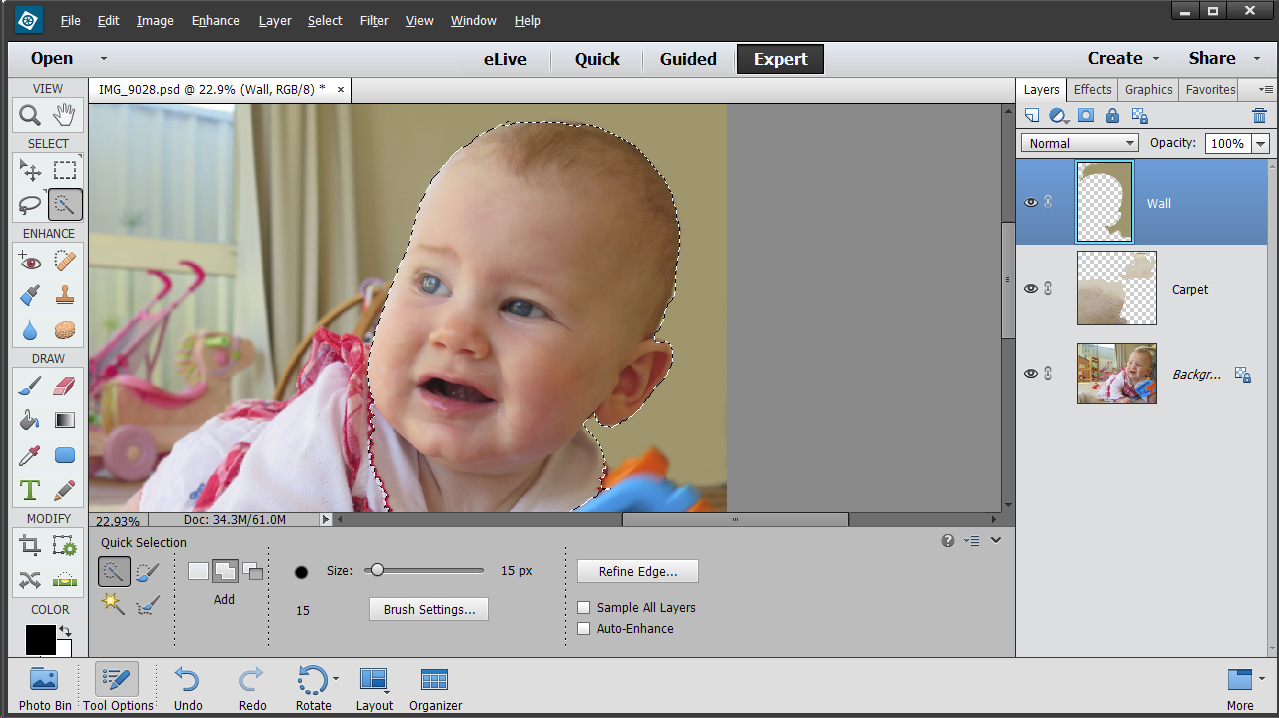Select the Lasso tool
Image resolution: width=1279 pixels, height=718 pixels.
[30, 205]
